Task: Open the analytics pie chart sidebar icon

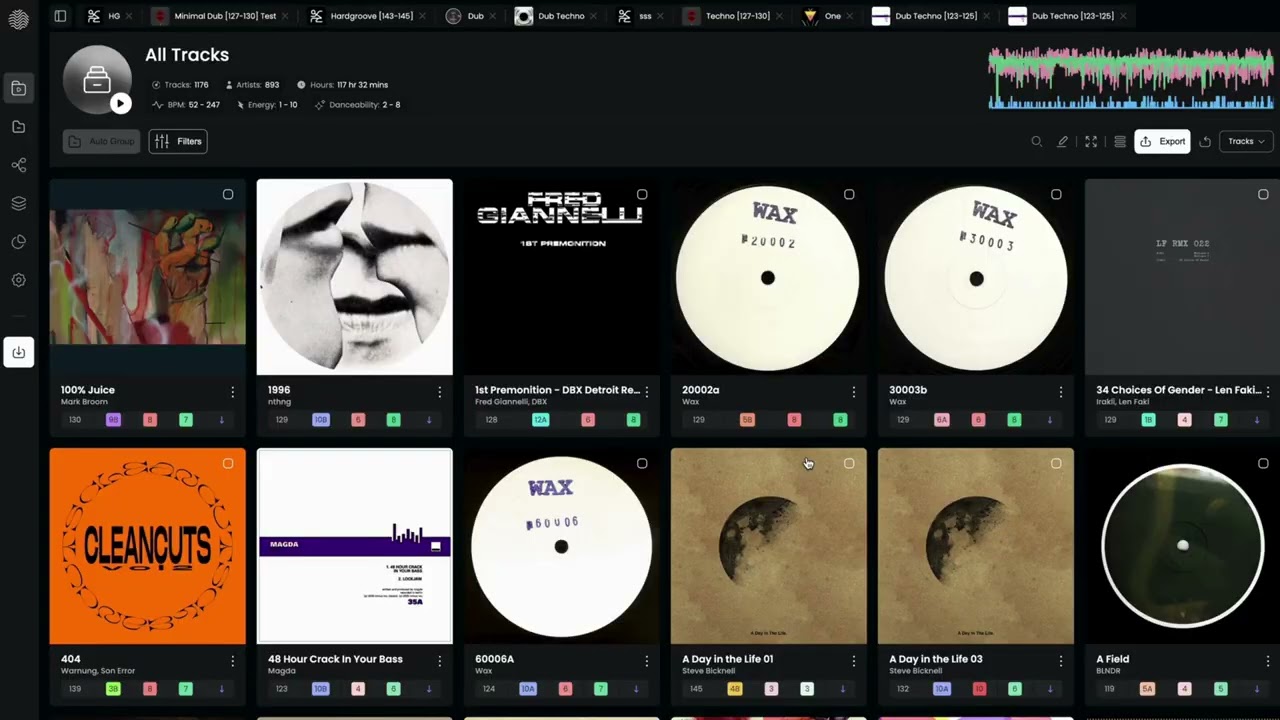Action: [x=18, y=242]
